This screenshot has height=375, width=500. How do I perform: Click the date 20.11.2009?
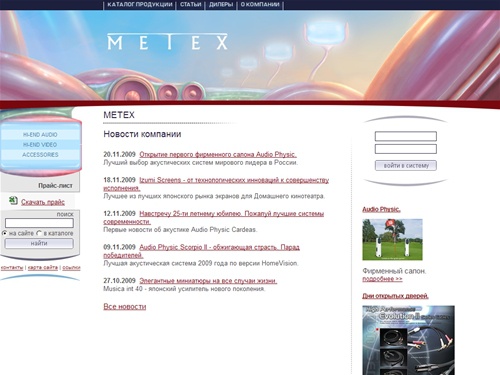[x=119, y=154]
